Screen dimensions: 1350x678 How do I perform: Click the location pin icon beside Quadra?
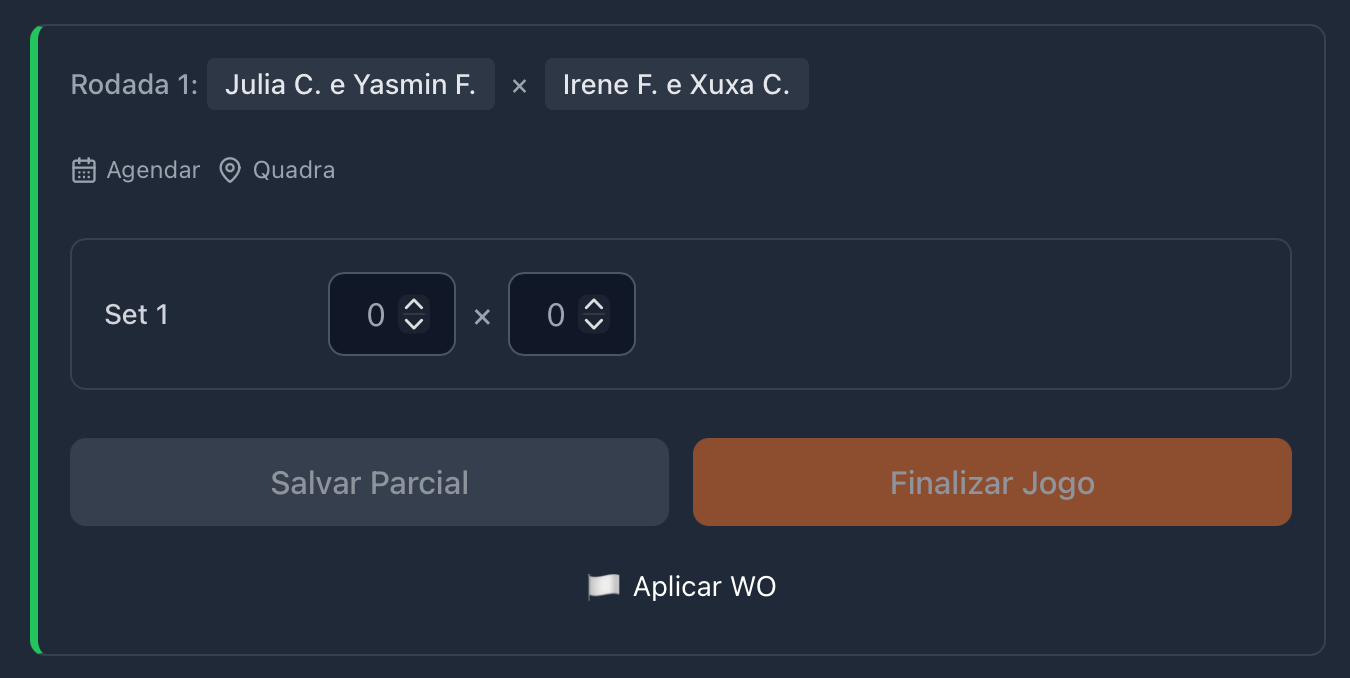230,170
